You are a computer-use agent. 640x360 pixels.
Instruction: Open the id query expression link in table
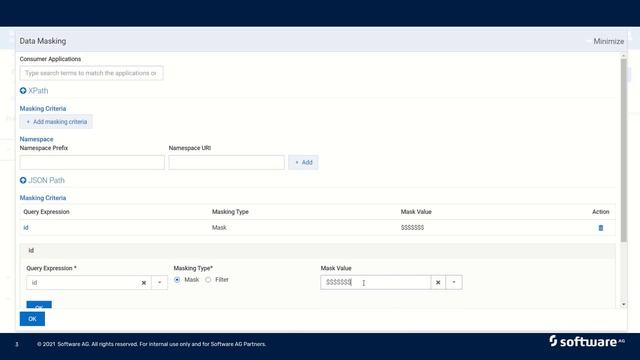click(x=26, y=228)
